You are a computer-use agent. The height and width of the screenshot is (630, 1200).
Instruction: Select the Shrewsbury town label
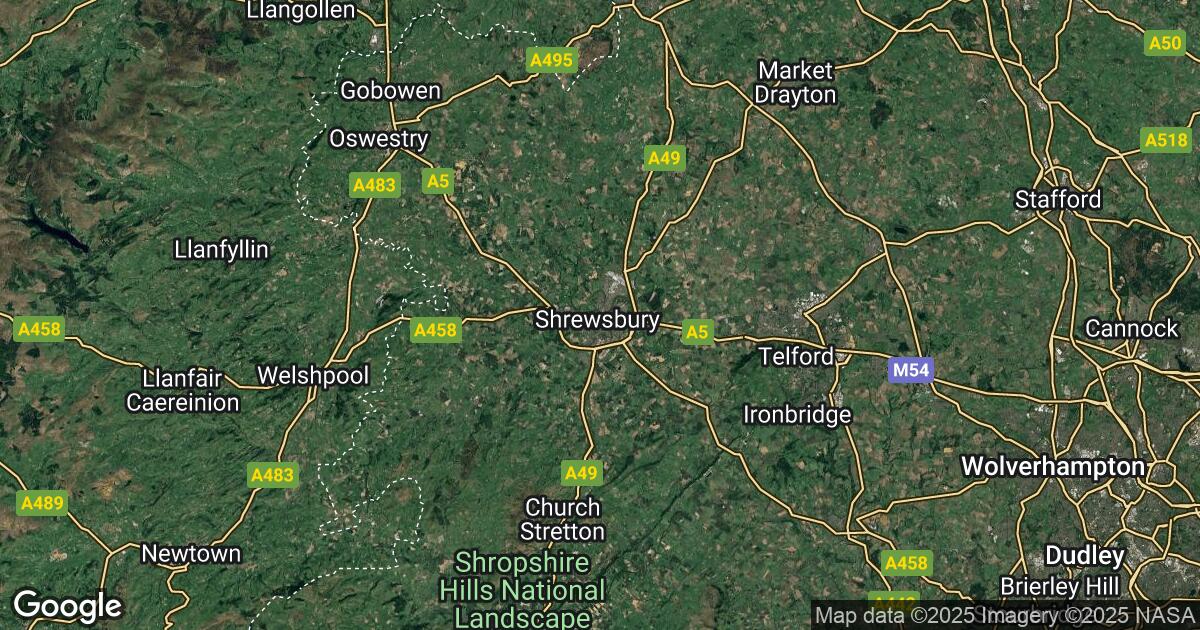point(598,320)
